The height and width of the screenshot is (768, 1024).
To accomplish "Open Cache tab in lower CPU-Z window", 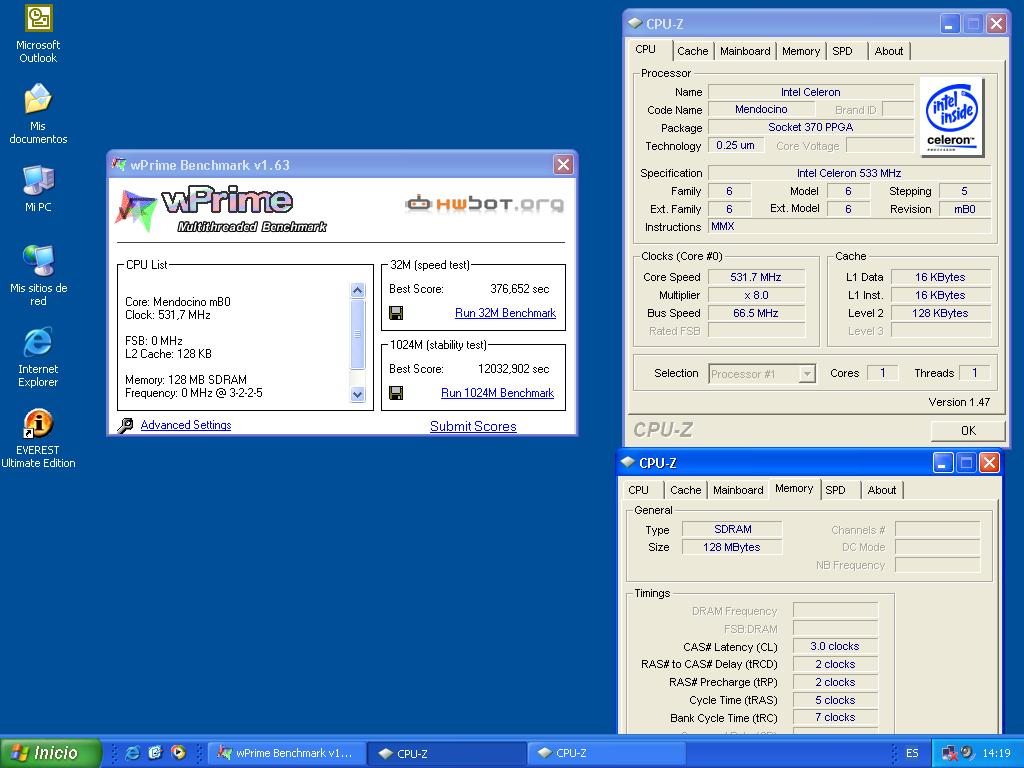I will click(x=686, y=490).
